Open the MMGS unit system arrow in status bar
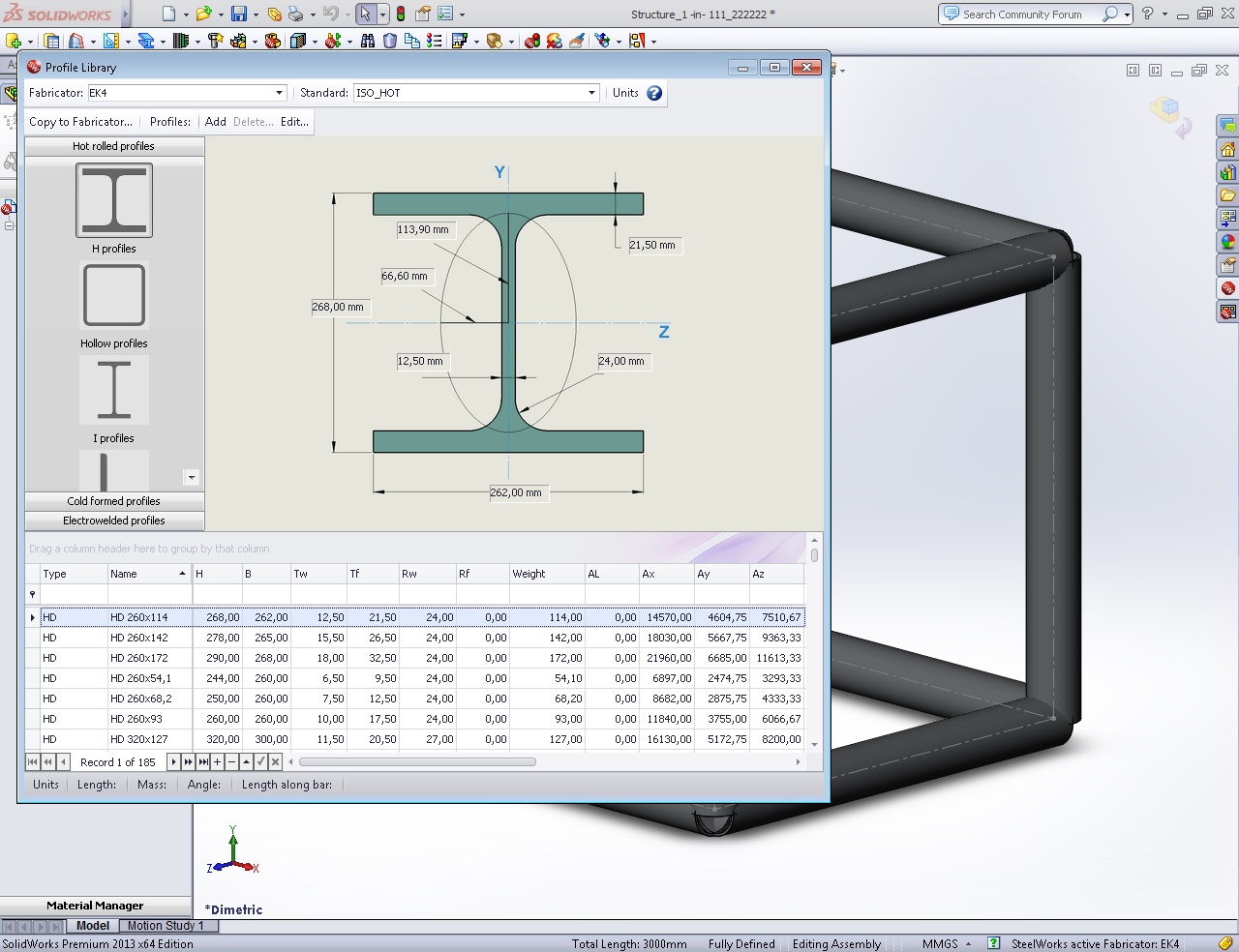This screenshot has height=952, width=1239. pyautogui.click(x=968, y=944)
